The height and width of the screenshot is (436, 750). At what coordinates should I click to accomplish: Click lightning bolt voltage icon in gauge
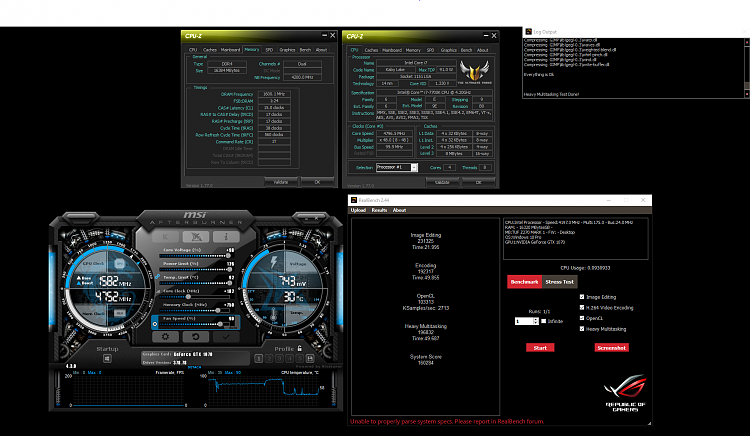click(x=274, y=262)
